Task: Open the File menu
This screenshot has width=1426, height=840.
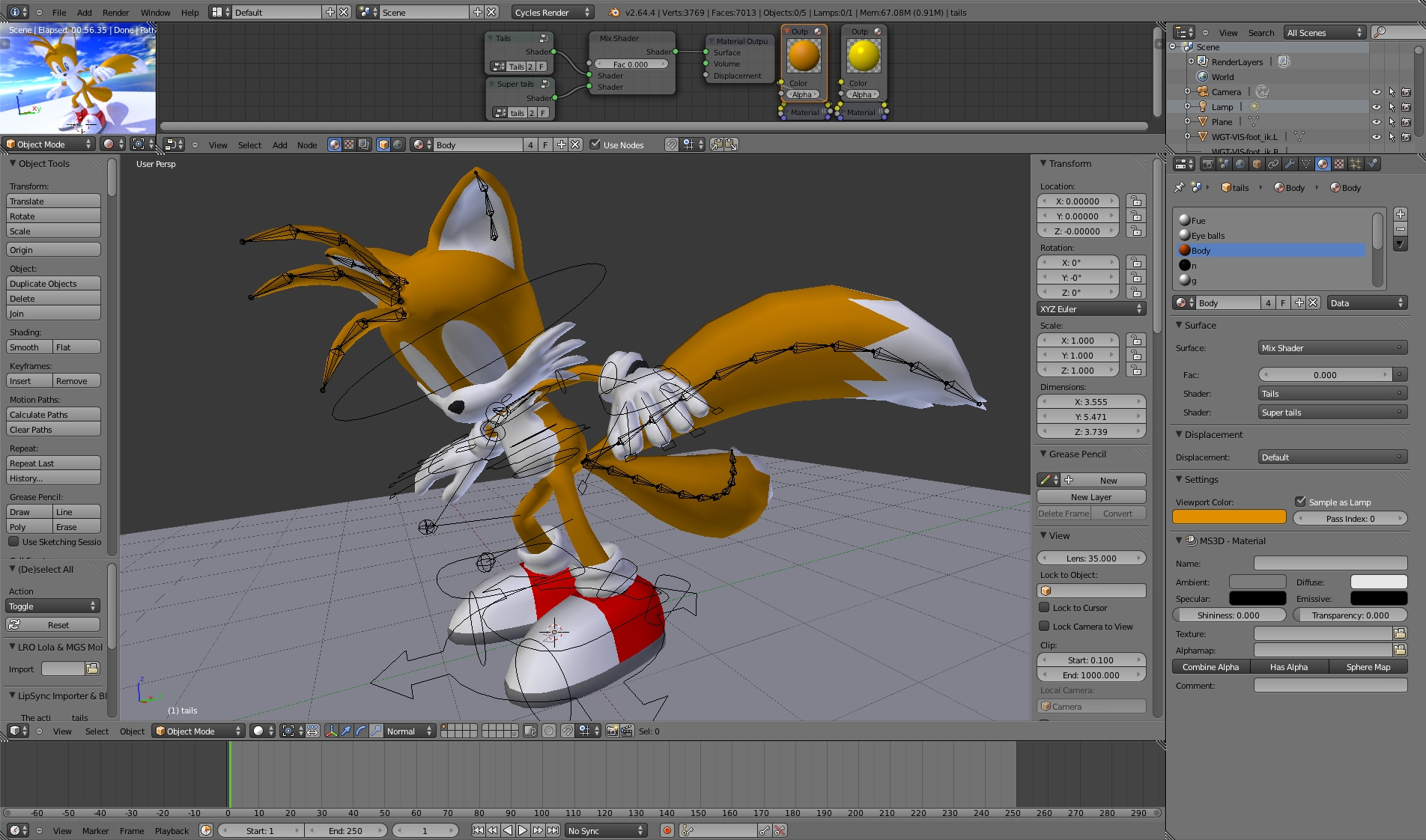Action: click(x=59, y=12)
